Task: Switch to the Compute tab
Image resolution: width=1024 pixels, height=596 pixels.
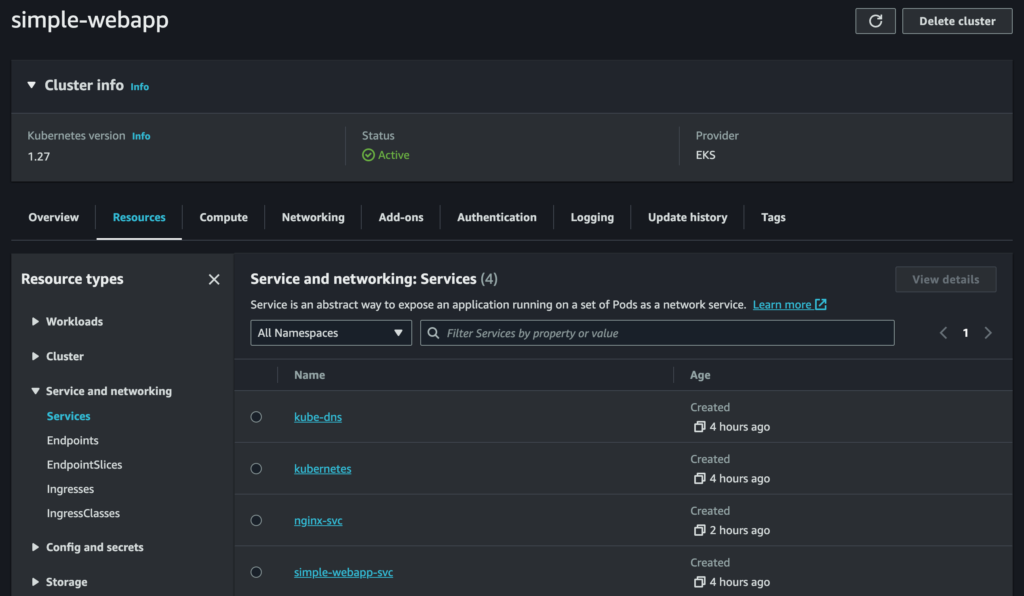Action: click(223, 217)
